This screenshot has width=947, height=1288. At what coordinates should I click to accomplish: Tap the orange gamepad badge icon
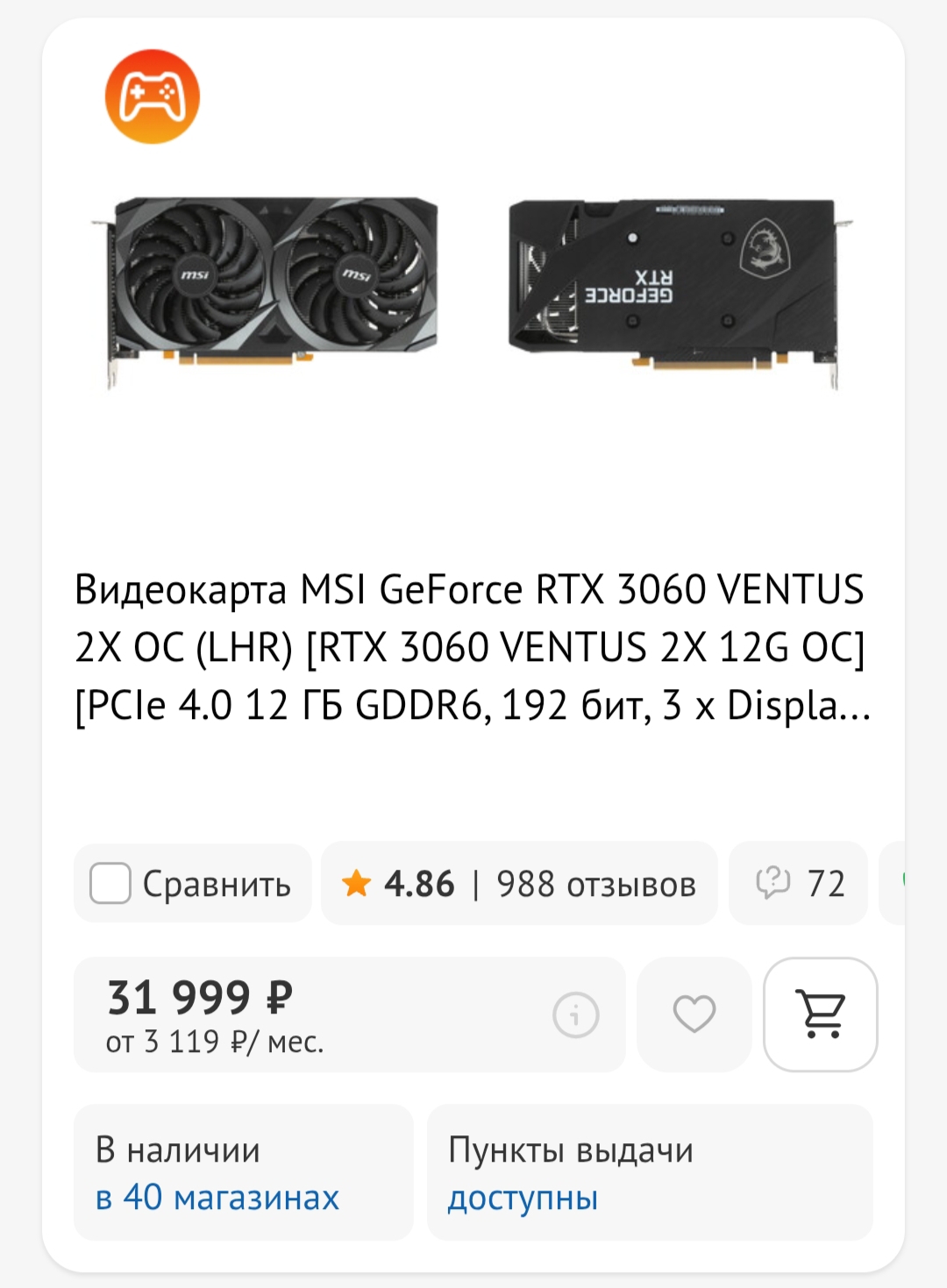point(153,96)
